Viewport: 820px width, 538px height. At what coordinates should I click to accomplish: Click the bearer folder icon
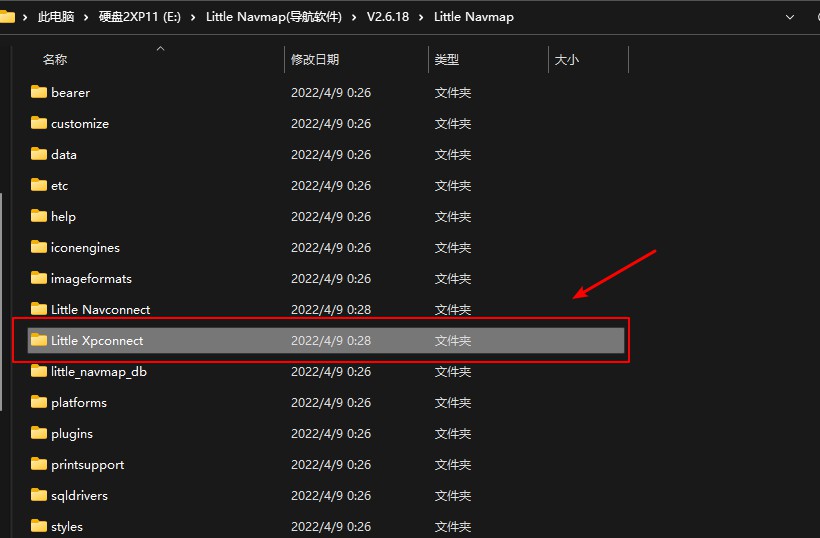point(39,92)
